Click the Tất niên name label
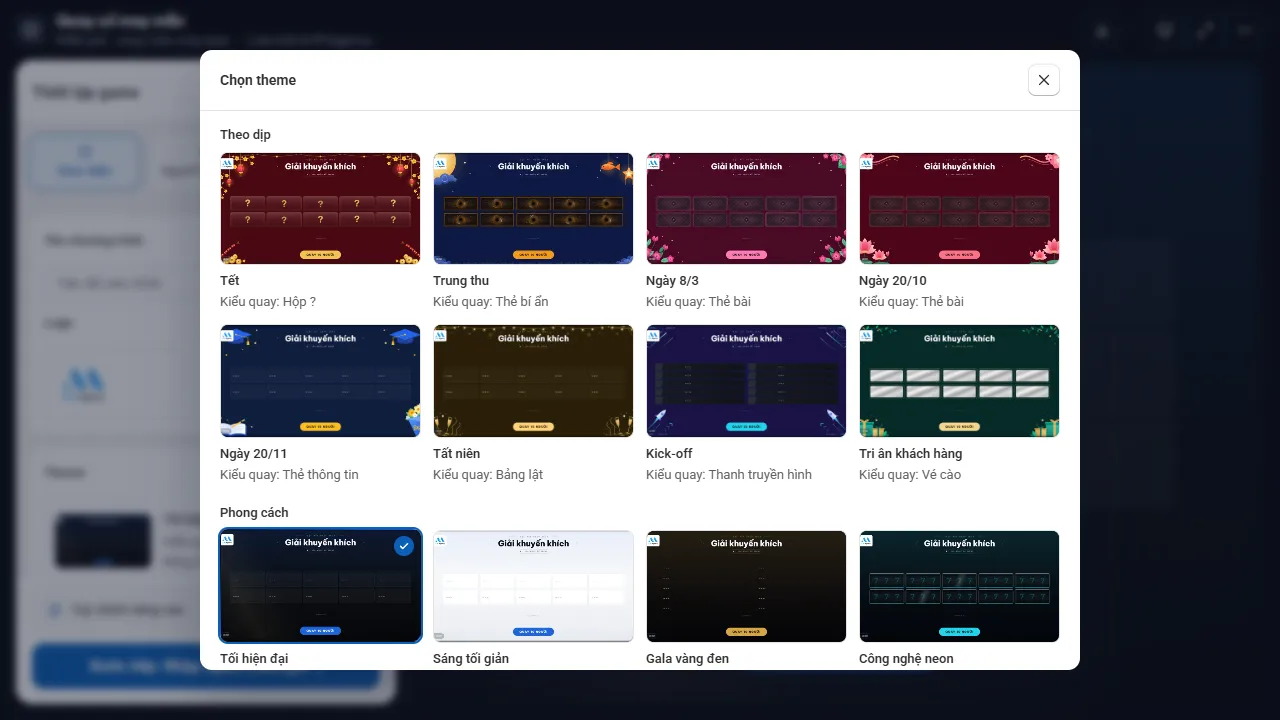 (x=457, y=454)
